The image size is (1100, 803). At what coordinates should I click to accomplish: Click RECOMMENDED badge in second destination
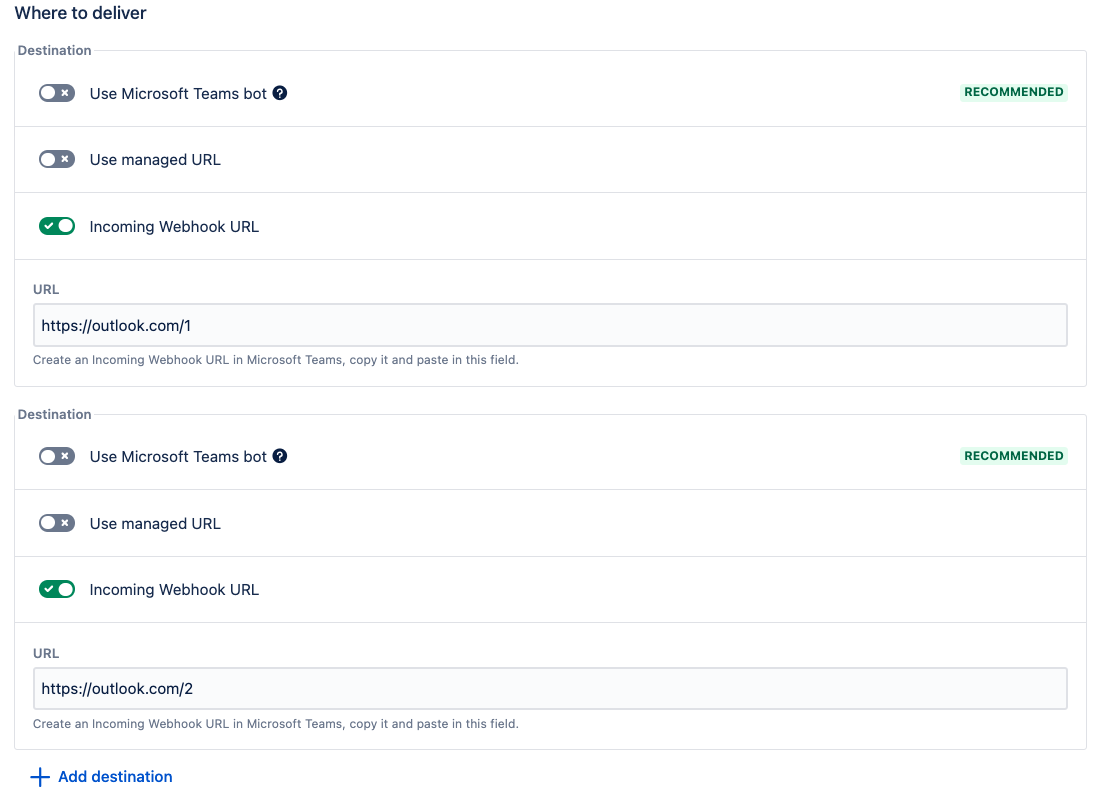pos(1013,456)
